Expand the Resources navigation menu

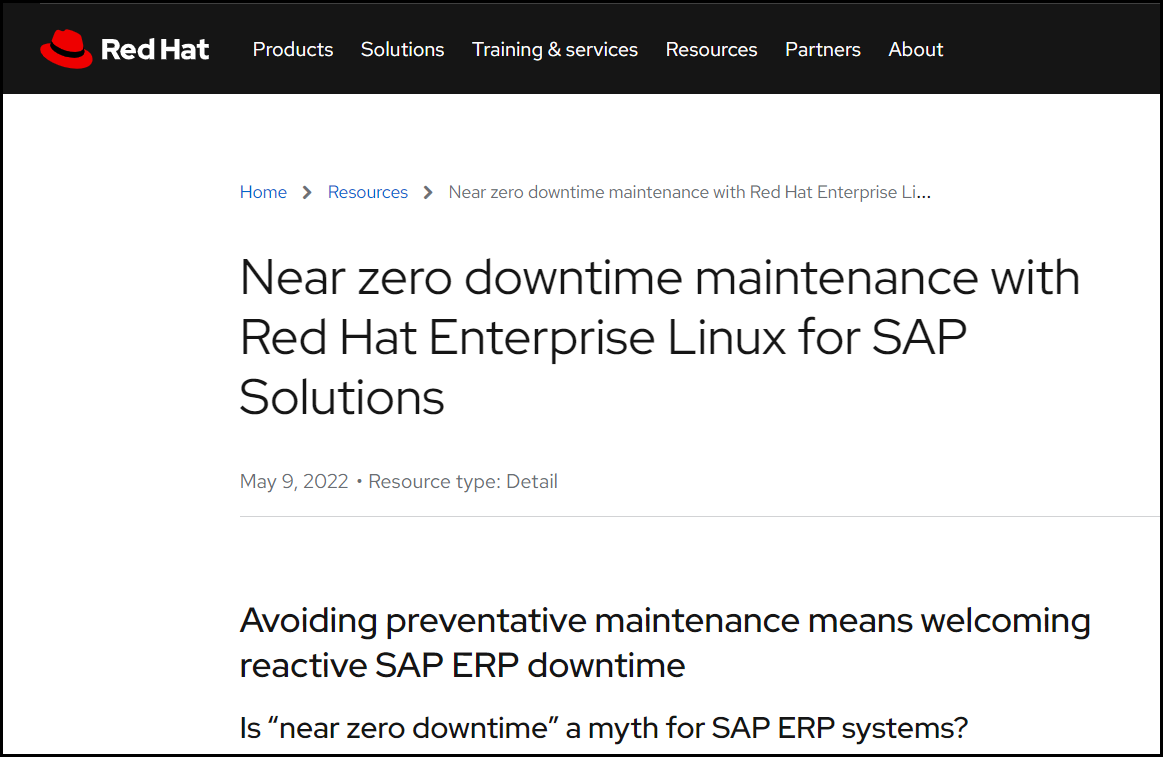(711, 50)
